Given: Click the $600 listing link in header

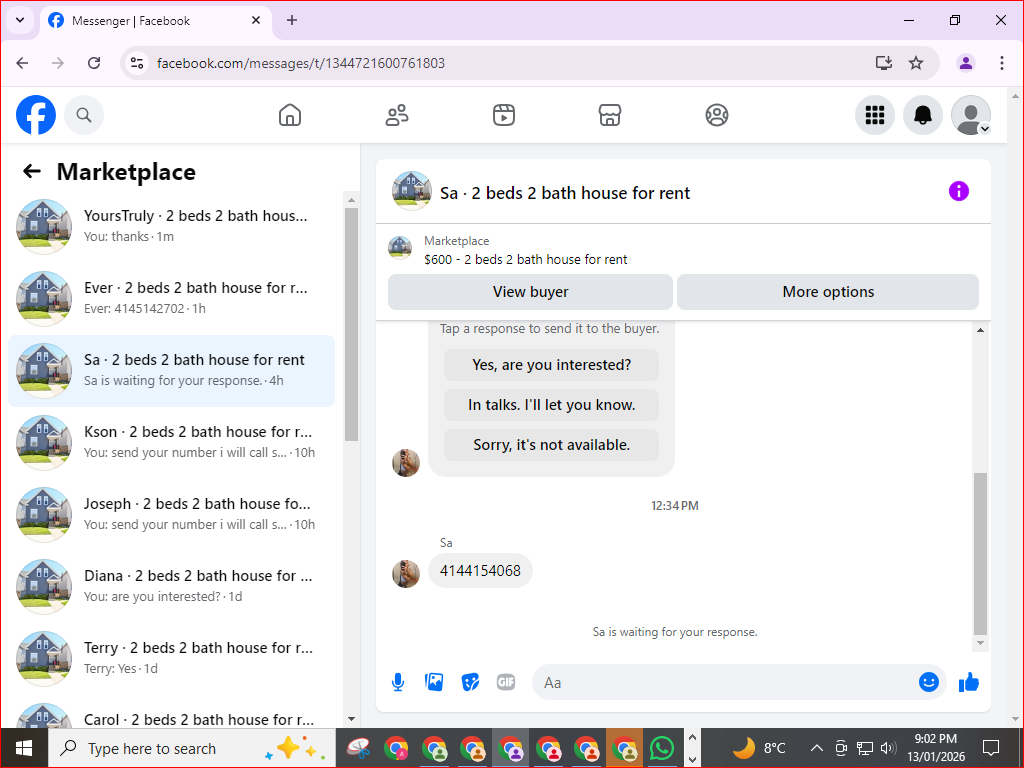Looking at the screenshot, I should click(x=525, y=259).
